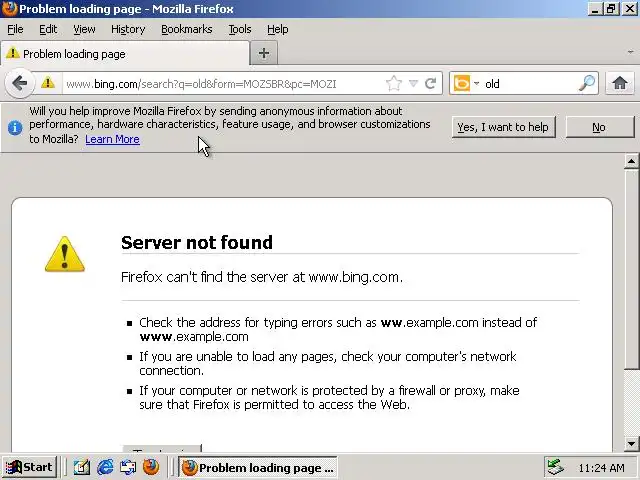Open the Windows Start menu
The height and width of the screenshot is (480, 640).
pyautogui.click(x=29, y=467)
